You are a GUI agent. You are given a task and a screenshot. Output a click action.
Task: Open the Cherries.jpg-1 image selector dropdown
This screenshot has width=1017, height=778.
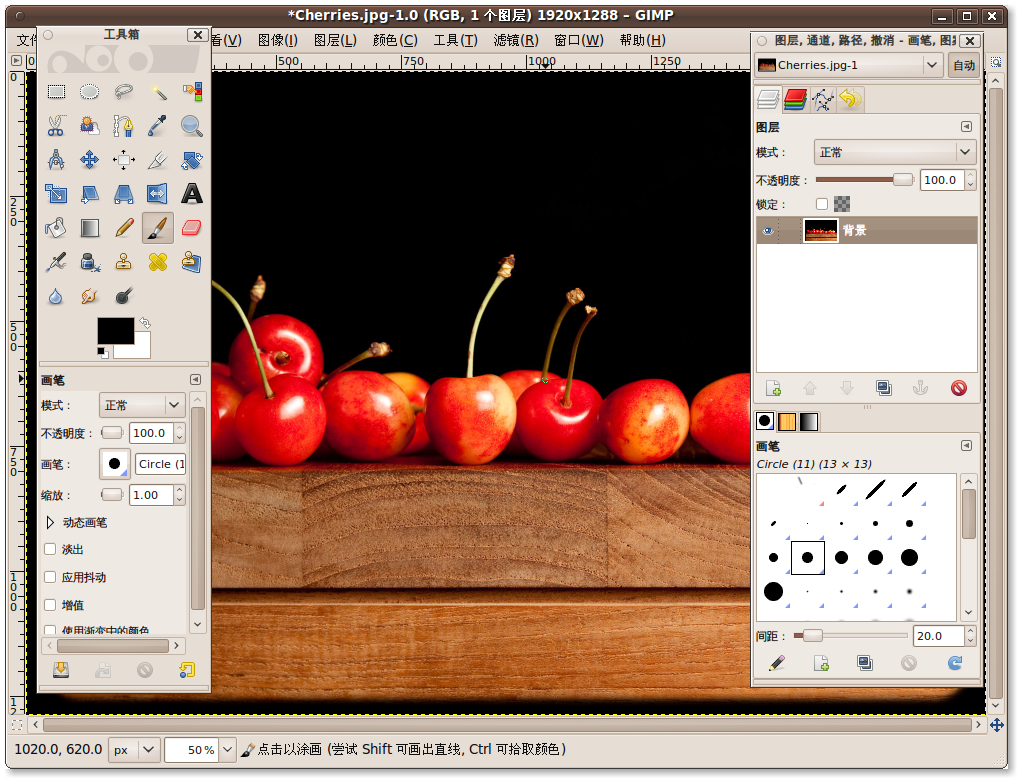point(848,65)
